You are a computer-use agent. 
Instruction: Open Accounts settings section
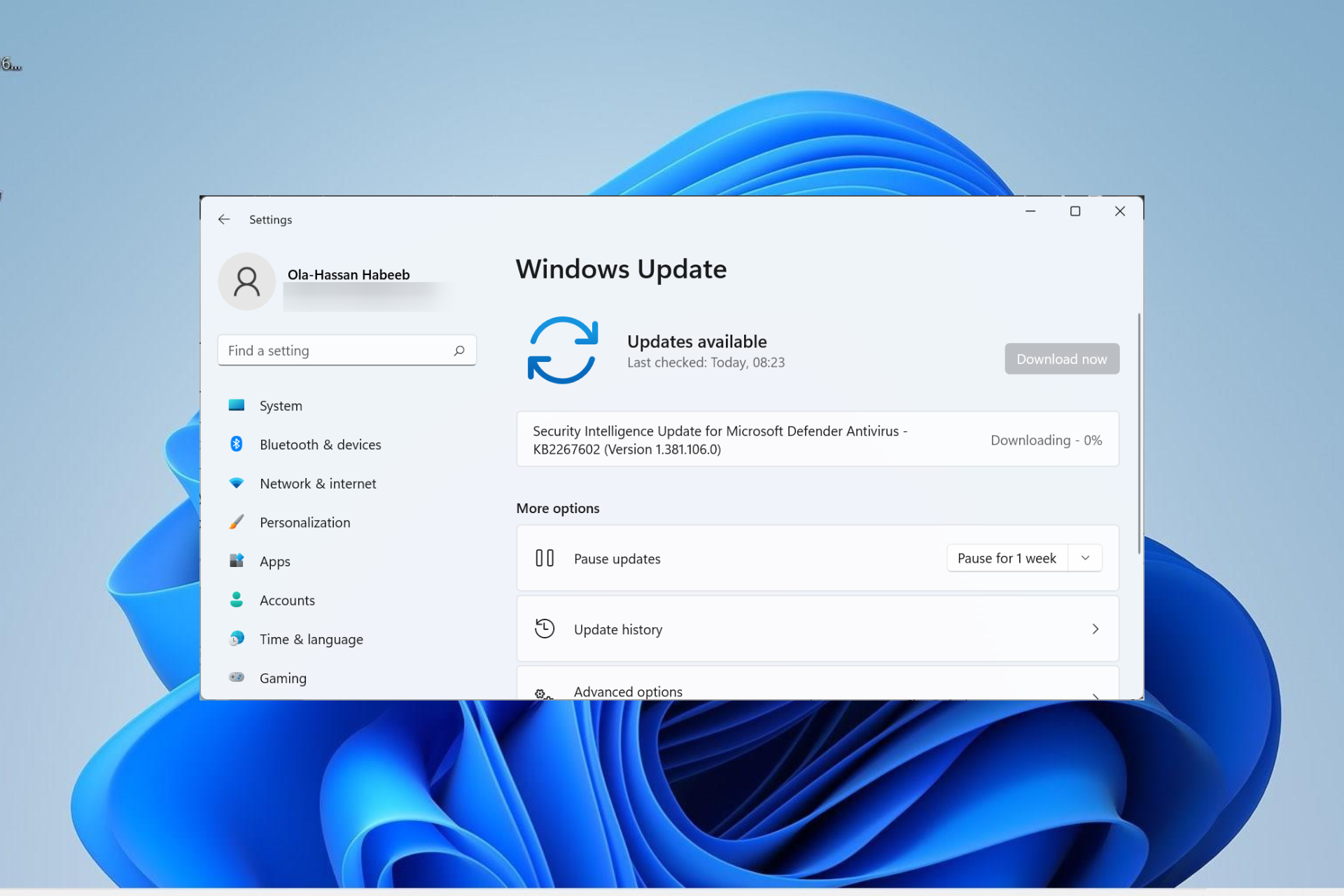(287, 599)
